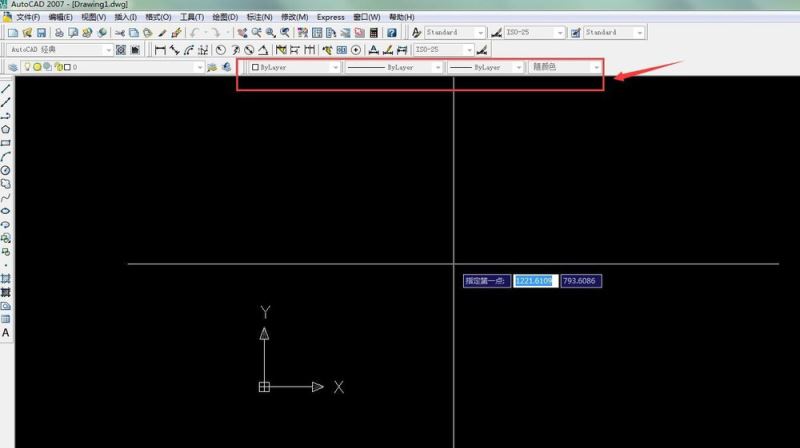800x448 pixels.
Task: Select the Polygon draw tool
Action: pos(6,130)
